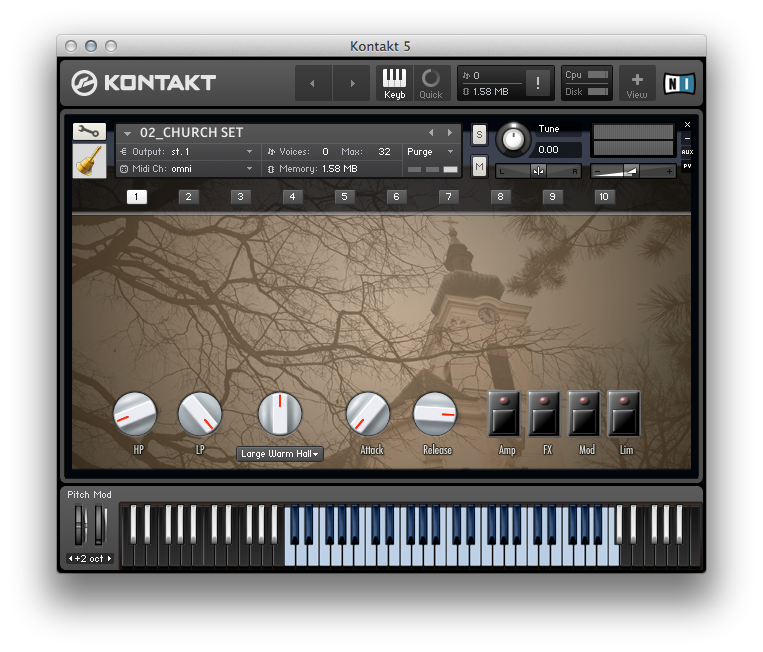Screen dimensions: 763x652
Task: Expand the instrument name dropdown arrow
Action: click(x=127, y=133)
